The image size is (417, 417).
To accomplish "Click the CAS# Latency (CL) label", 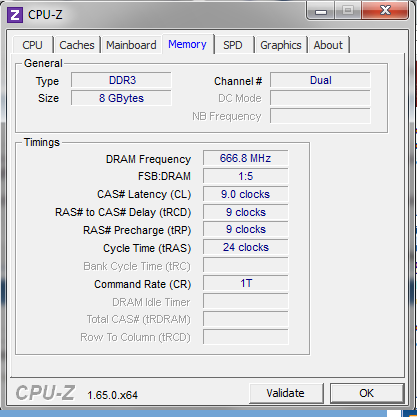I will coord(144,194).
